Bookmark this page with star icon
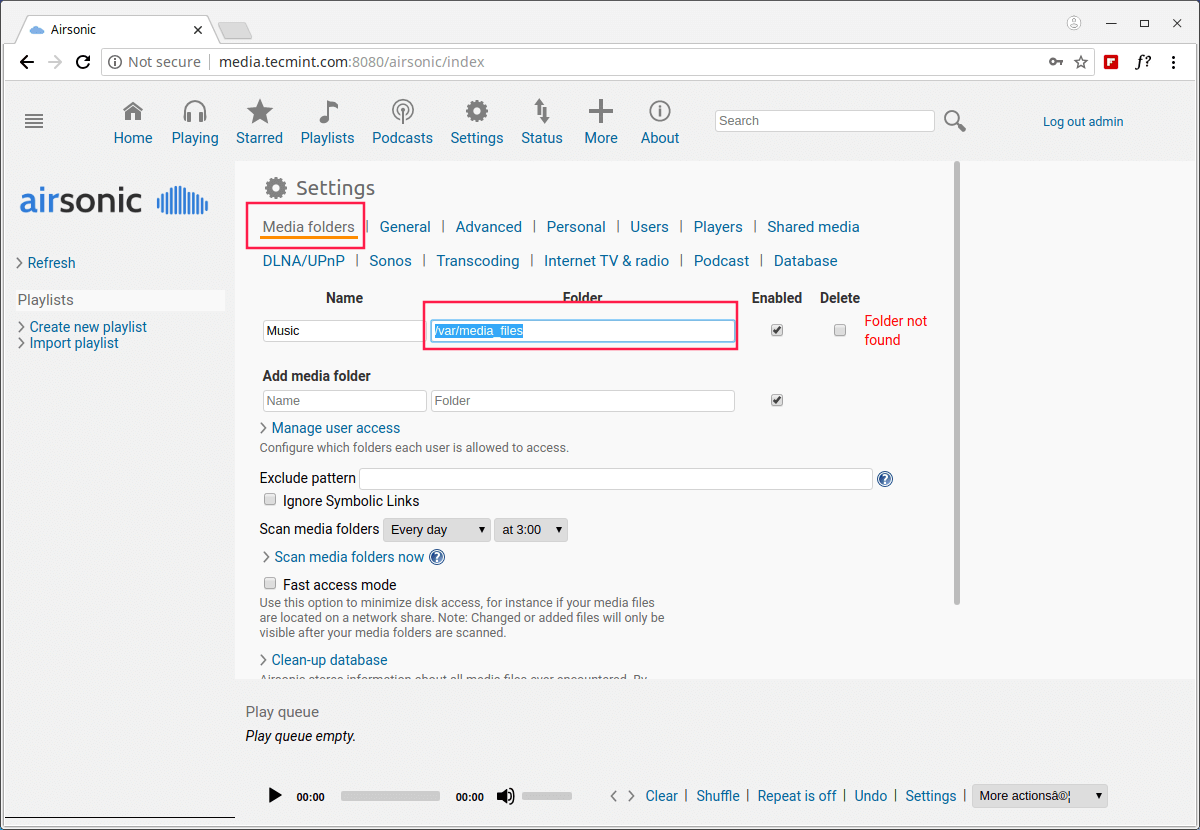The width and height of the screenshot is (1200, 830). pos(1081,62)
